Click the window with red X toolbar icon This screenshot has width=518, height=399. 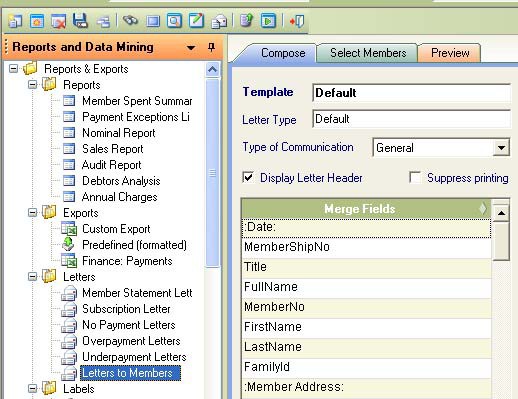tap(58, 21)
